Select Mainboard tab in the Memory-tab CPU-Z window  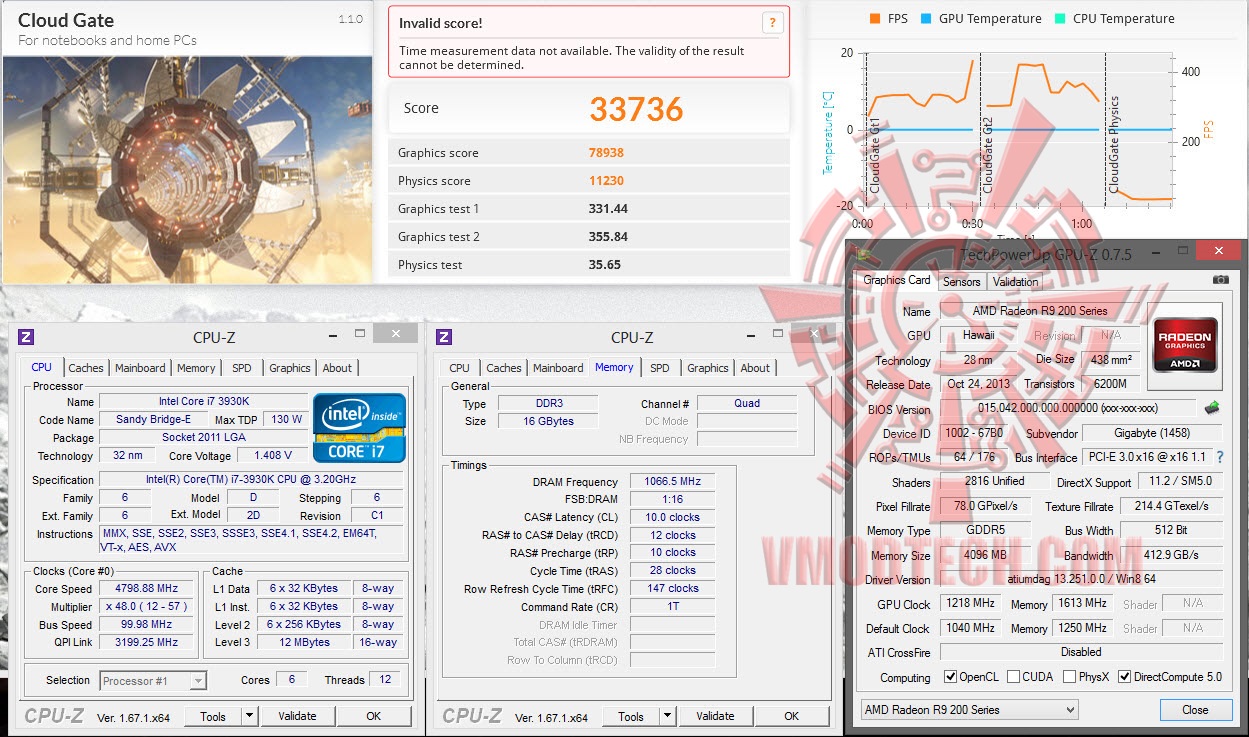point(558,368)
